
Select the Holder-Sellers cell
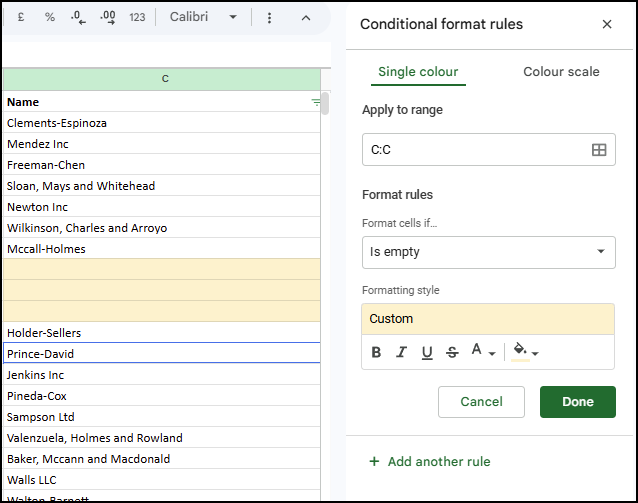point(162,333)
